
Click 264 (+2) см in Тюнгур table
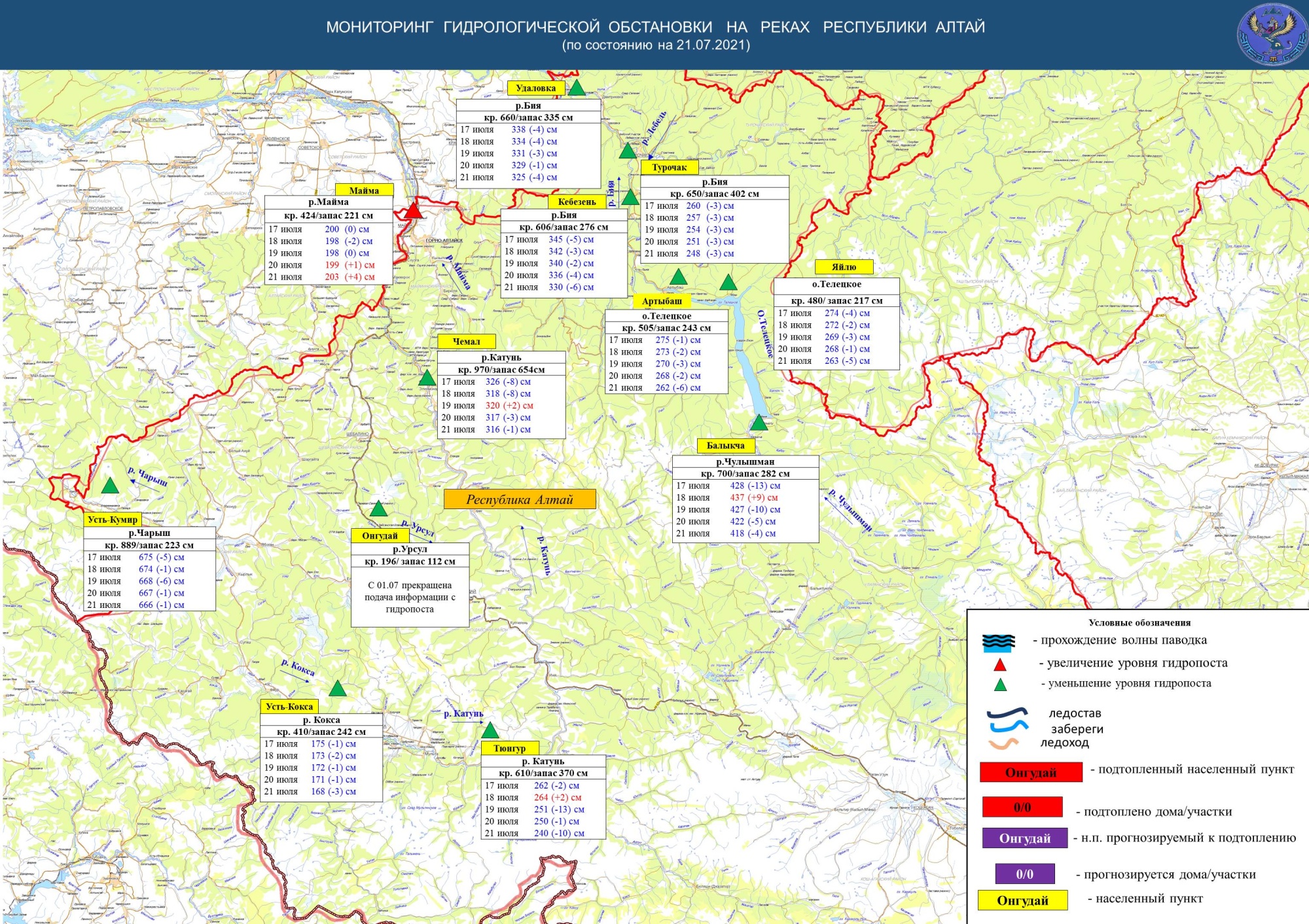click(x=558, y=798)
